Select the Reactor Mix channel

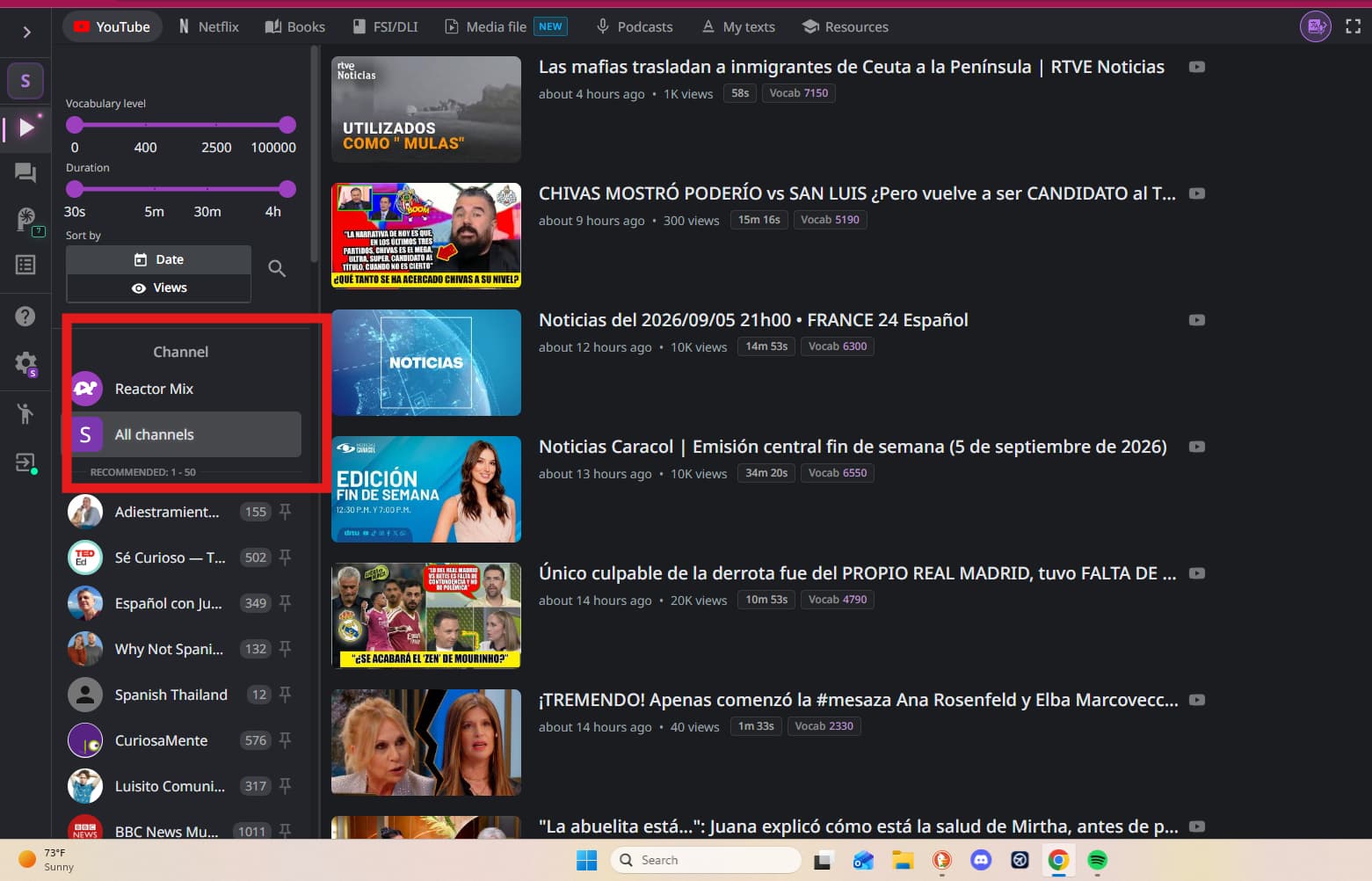pyautogui.click(x=182, y=389)
